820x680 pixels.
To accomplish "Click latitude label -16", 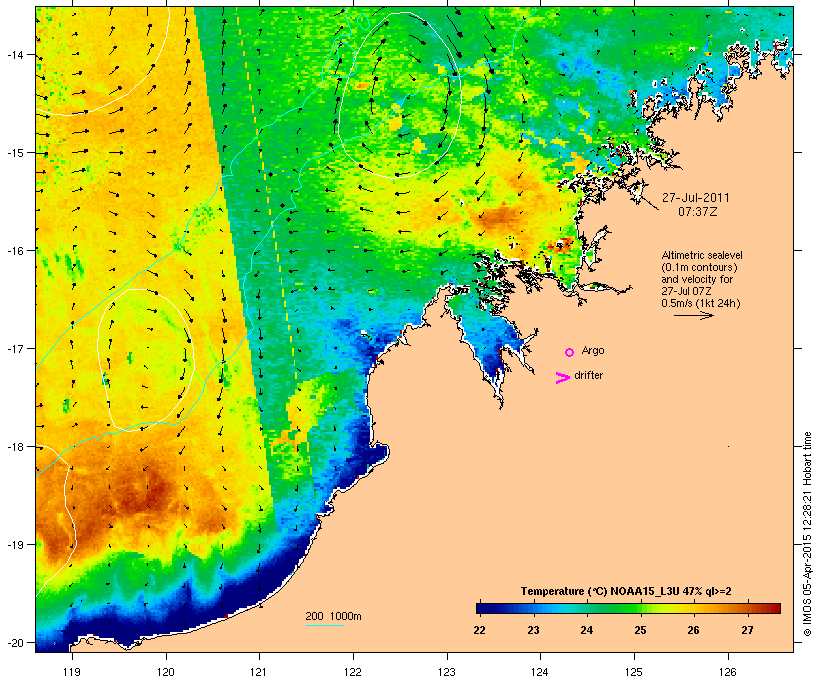I will [14, 251].
